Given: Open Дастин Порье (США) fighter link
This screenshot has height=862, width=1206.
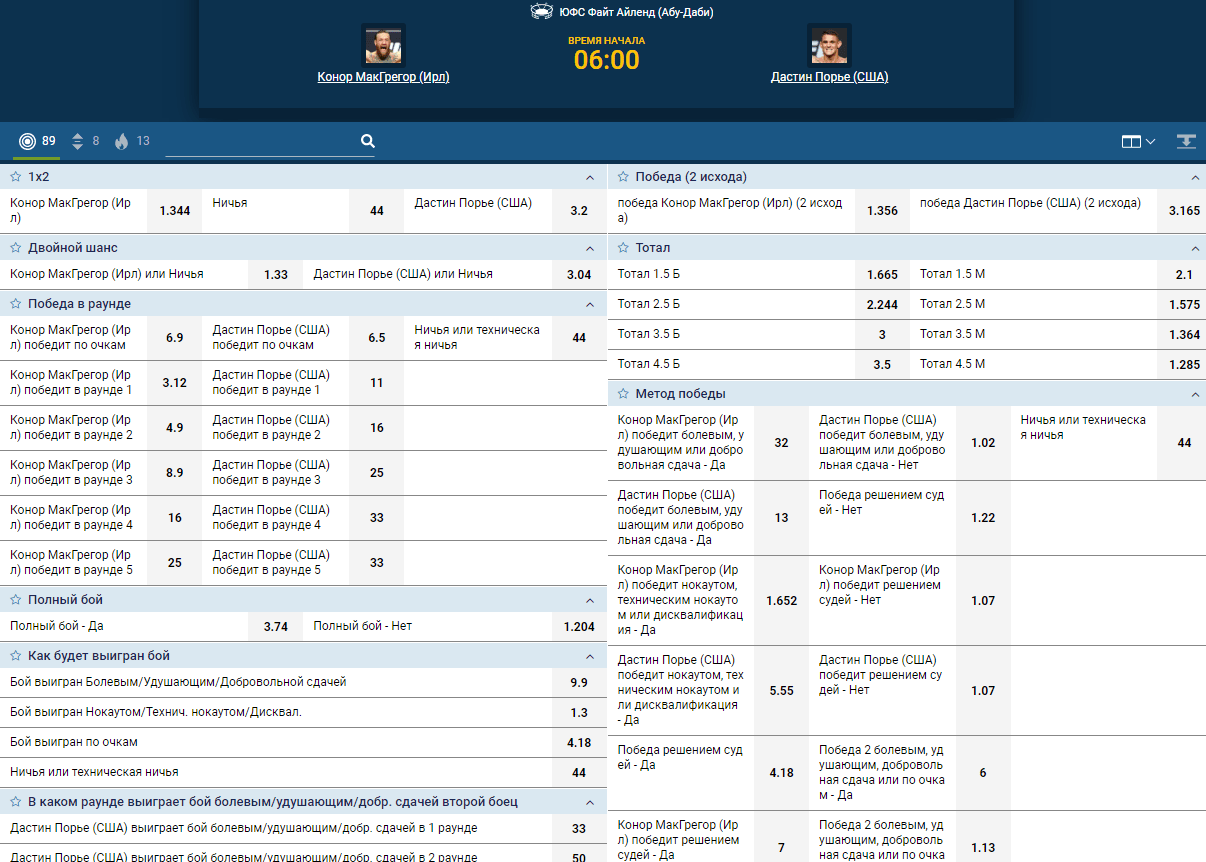Looking at the screenshot, I should coord(829,77).
